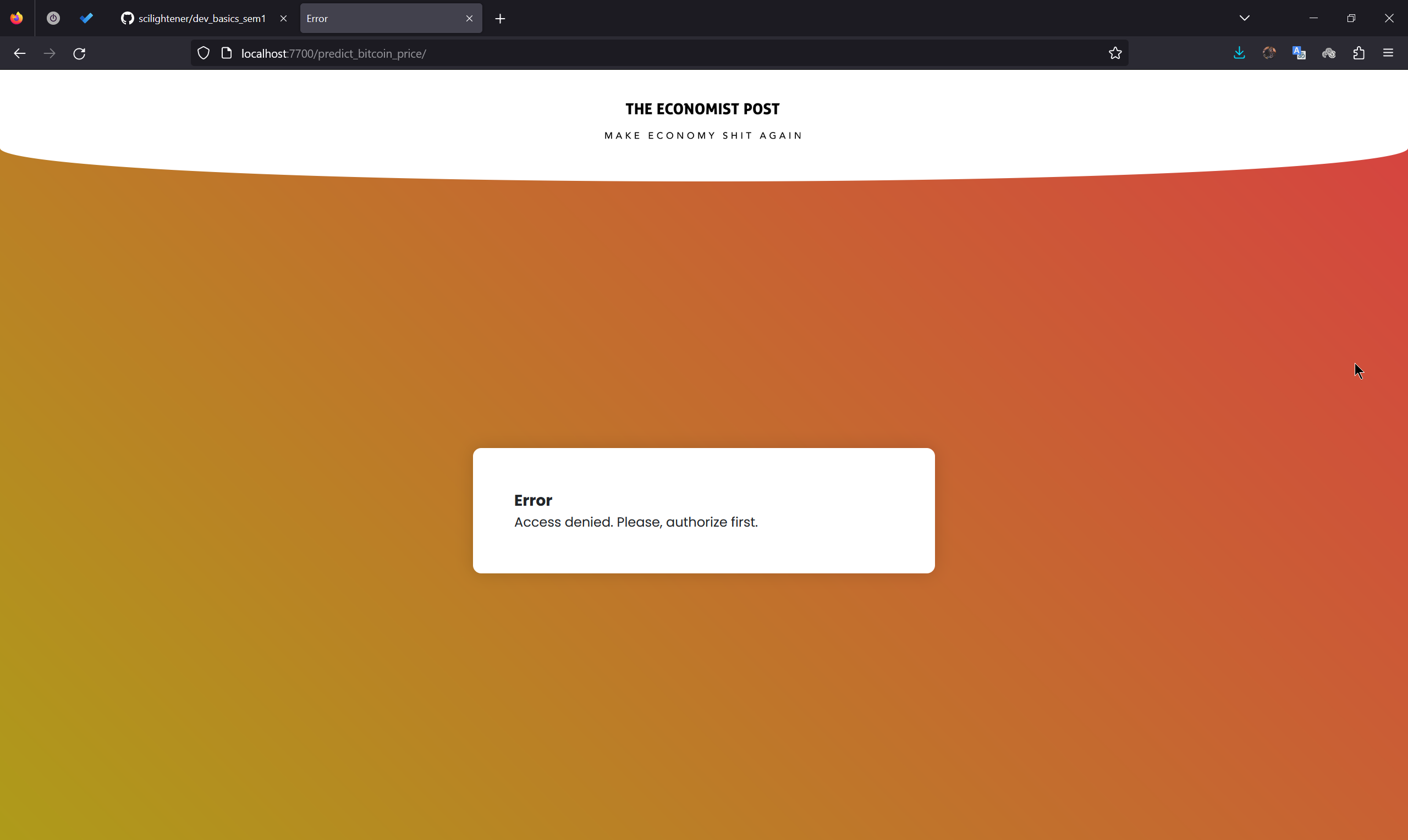Open the tracking protection shield panel
Screen dimensions: 1408x840
[204, 53]
